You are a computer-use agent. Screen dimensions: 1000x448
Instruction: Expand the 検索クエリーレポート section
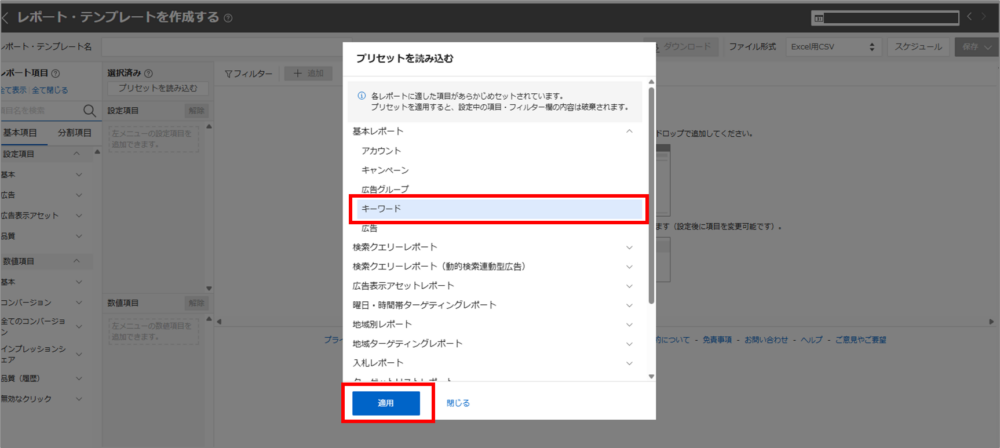(x=629, y=247)
